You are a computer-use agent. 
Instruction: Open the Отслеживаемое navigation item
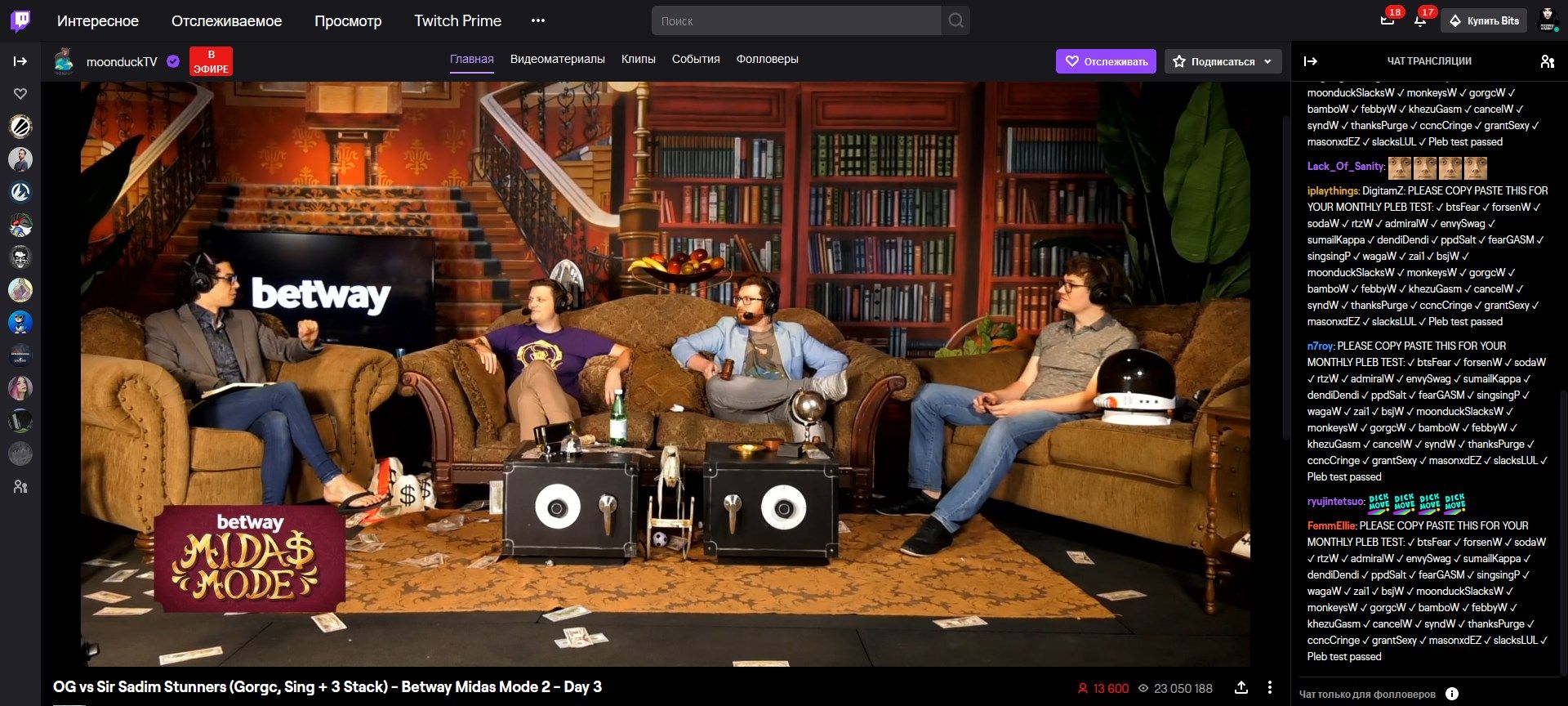(226, 20)
